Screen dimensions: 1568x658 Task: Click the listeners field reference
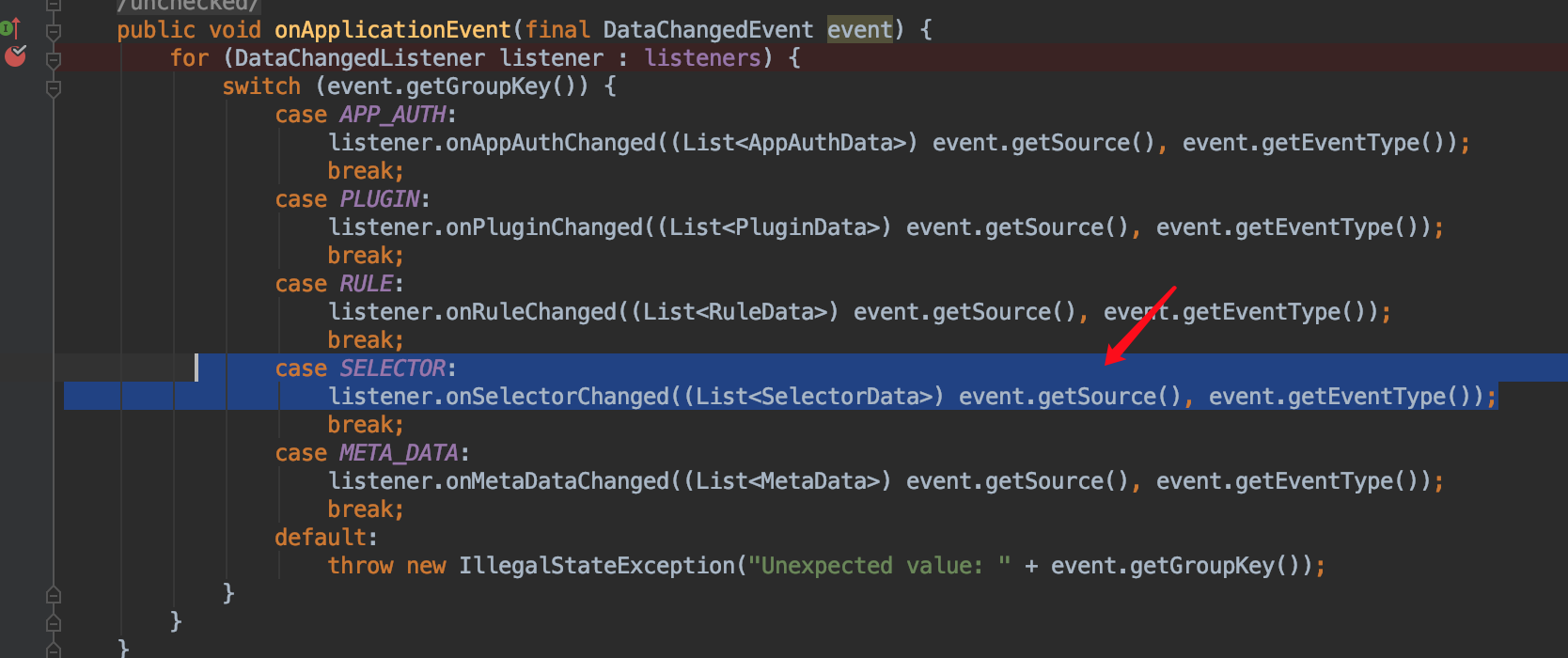[702, 58]
